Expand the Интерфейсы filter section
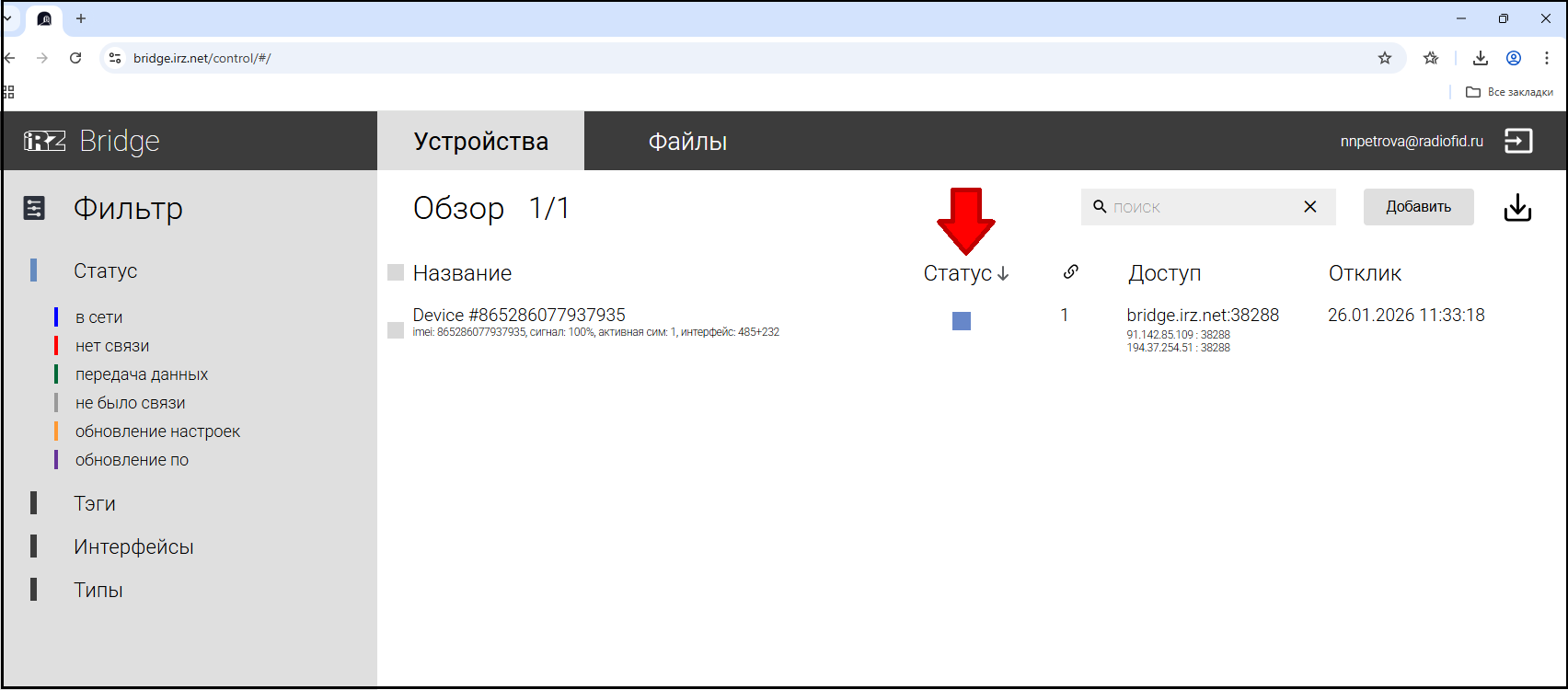Viewport: 1568px width, 690px height. pyautogui.click(x=133, y=546)
